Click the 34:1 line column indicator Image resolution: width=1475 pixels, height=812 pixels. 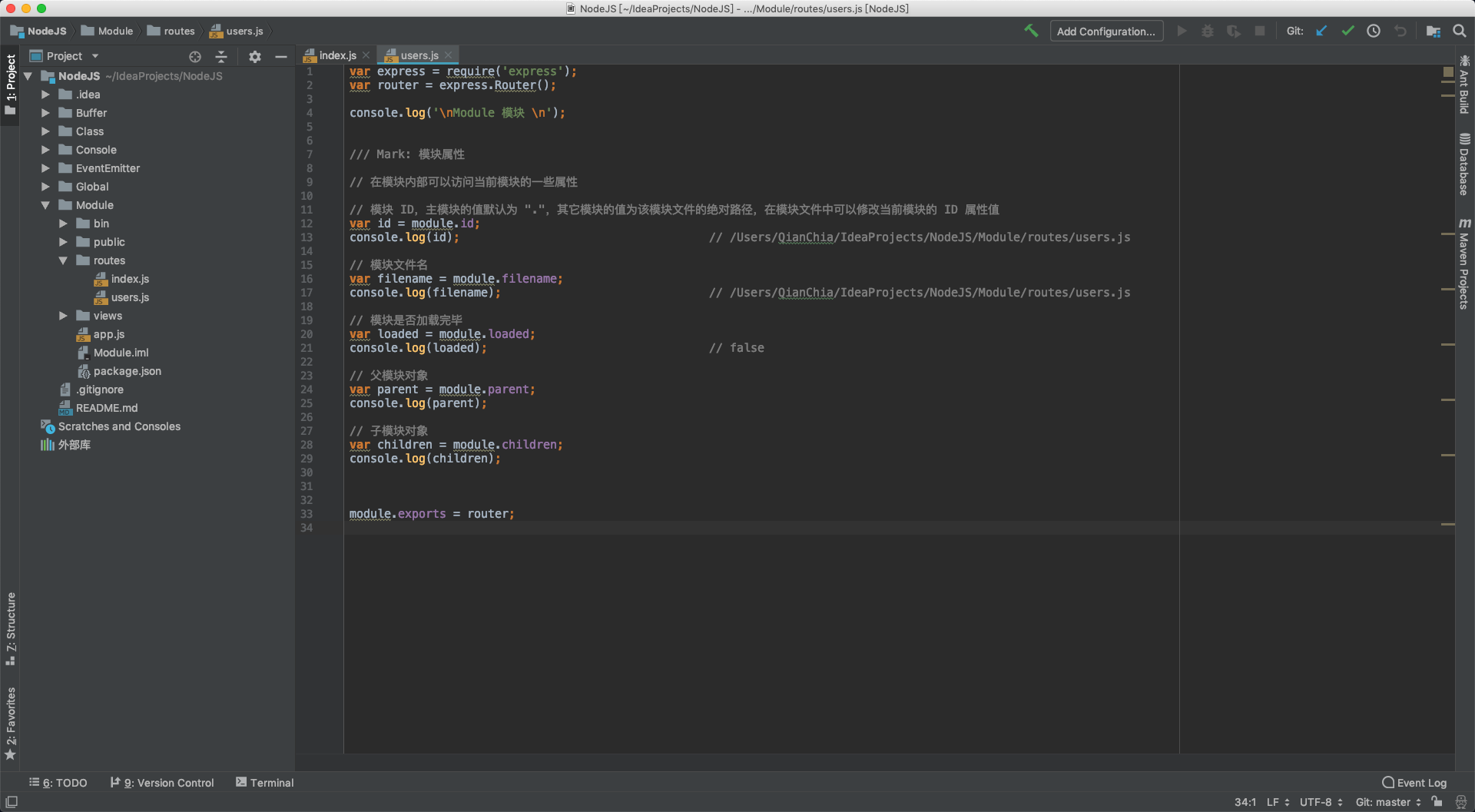1245,802
